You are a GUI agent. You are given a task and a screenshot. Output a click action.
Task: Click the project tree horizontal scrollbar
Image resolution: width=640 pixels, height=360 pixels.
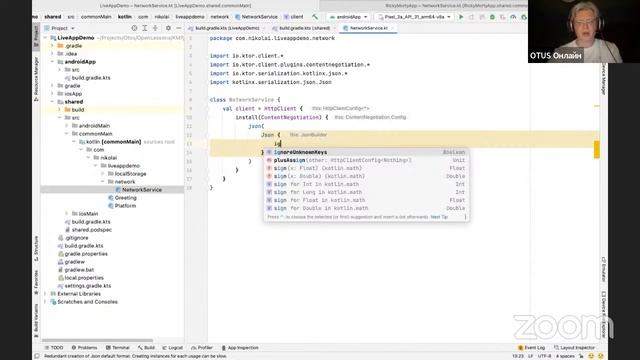pos(97,340)
